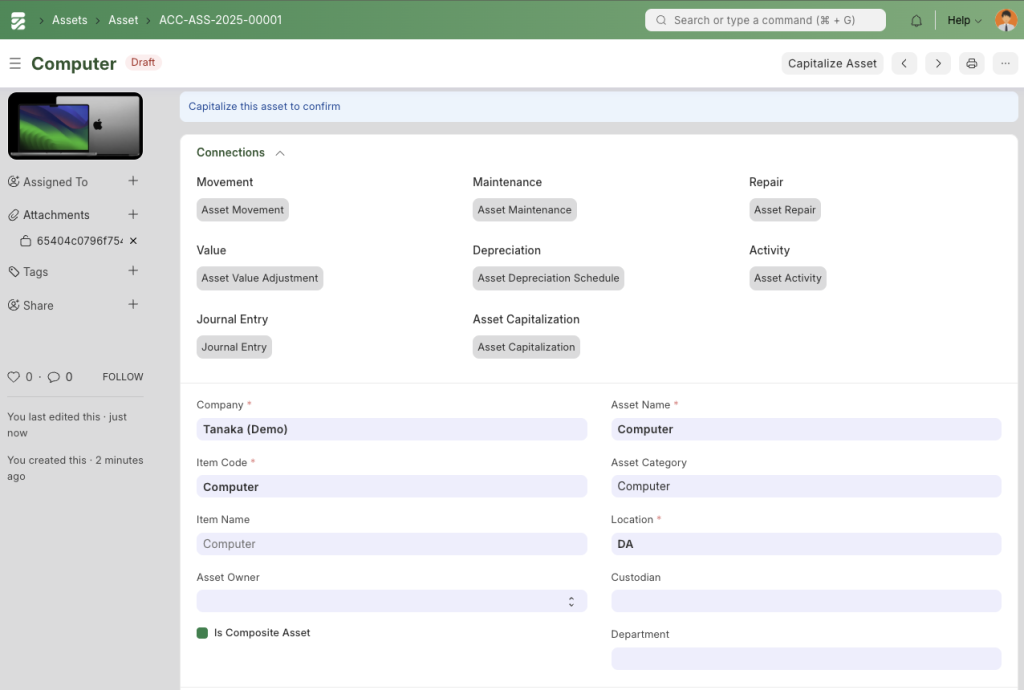Click the print icon button
1024x690 pixels.
coord(970,63)
